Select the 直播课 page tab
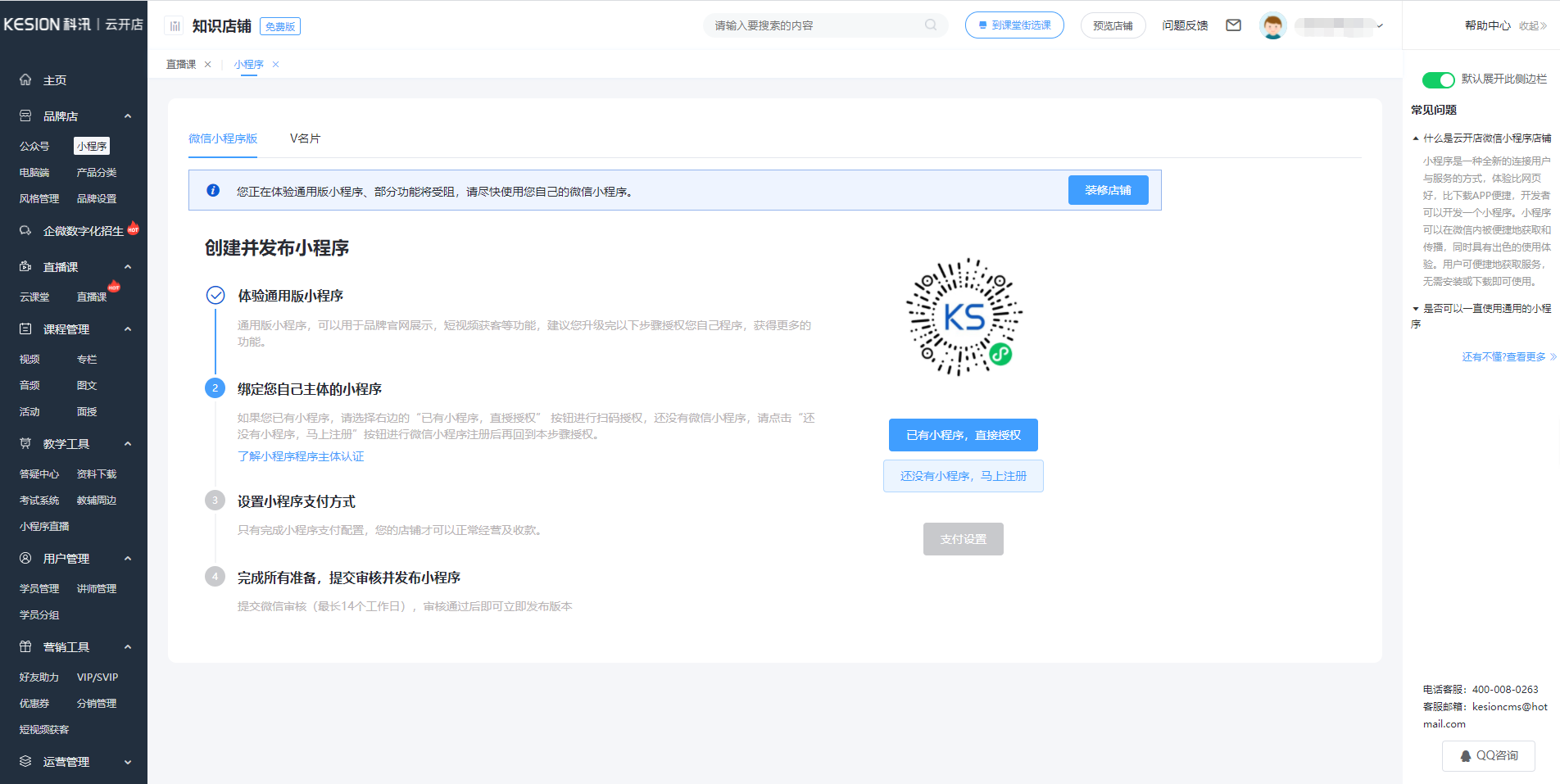This screenshot has width=1560, height=784. (x=181, y=65)
